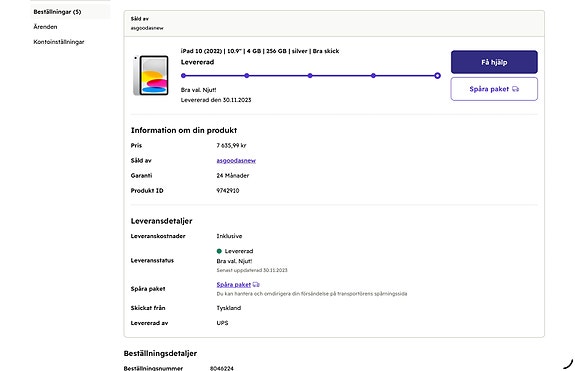Screen dimensions: 575x371
Task: Open asgoodasnew seller link
Action: pyautogui.click(x=236, y=161)
